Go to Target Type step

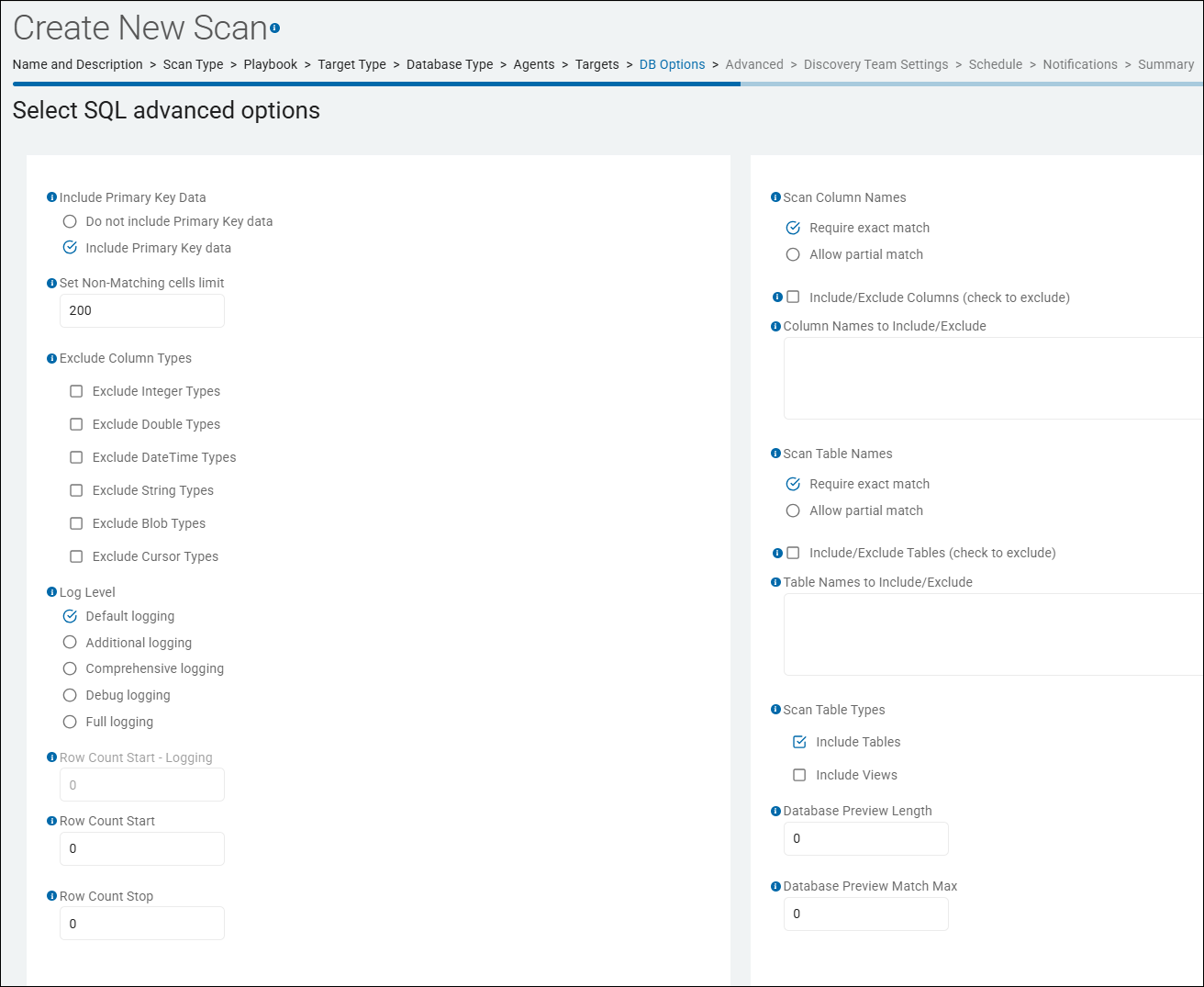352,64
